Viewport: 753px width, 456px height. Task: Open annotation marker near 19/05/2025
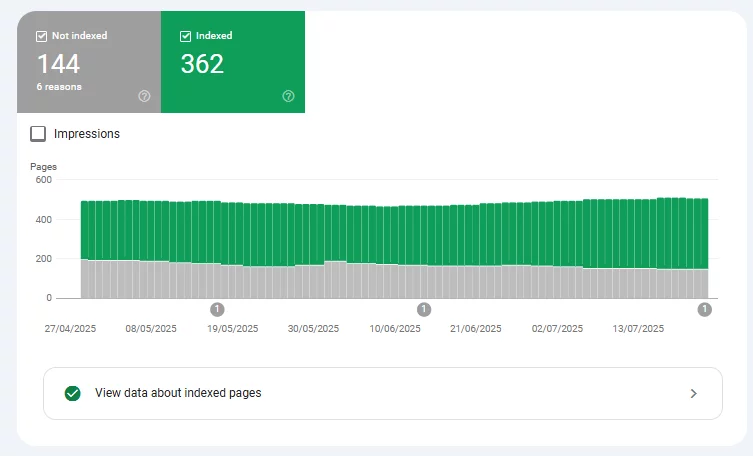click(218, 310)
